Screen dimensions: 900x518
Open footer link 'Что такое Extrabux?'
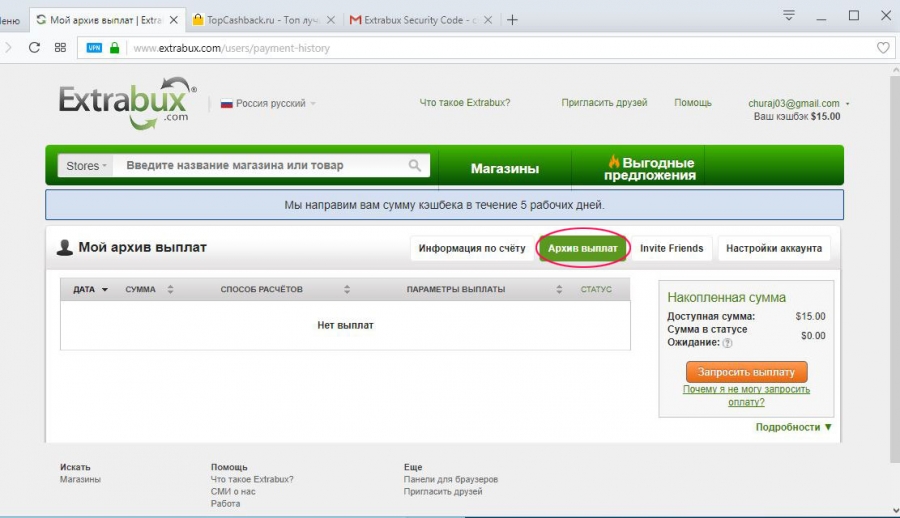pos(252,480)
